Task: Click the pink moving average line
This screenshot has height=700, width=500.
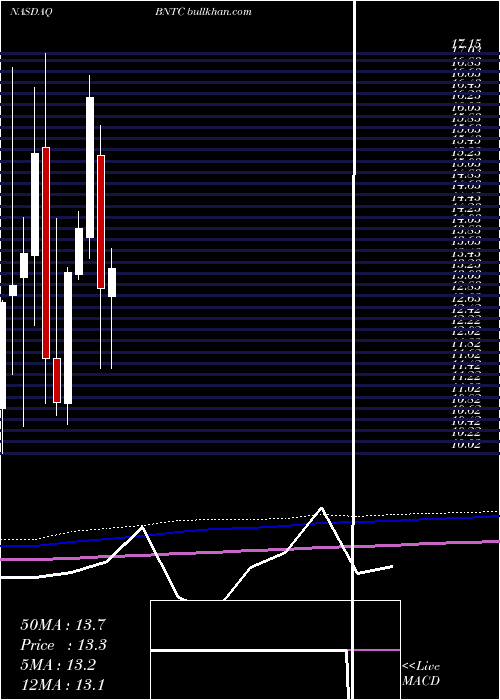Action: click(x=250, y=550)
